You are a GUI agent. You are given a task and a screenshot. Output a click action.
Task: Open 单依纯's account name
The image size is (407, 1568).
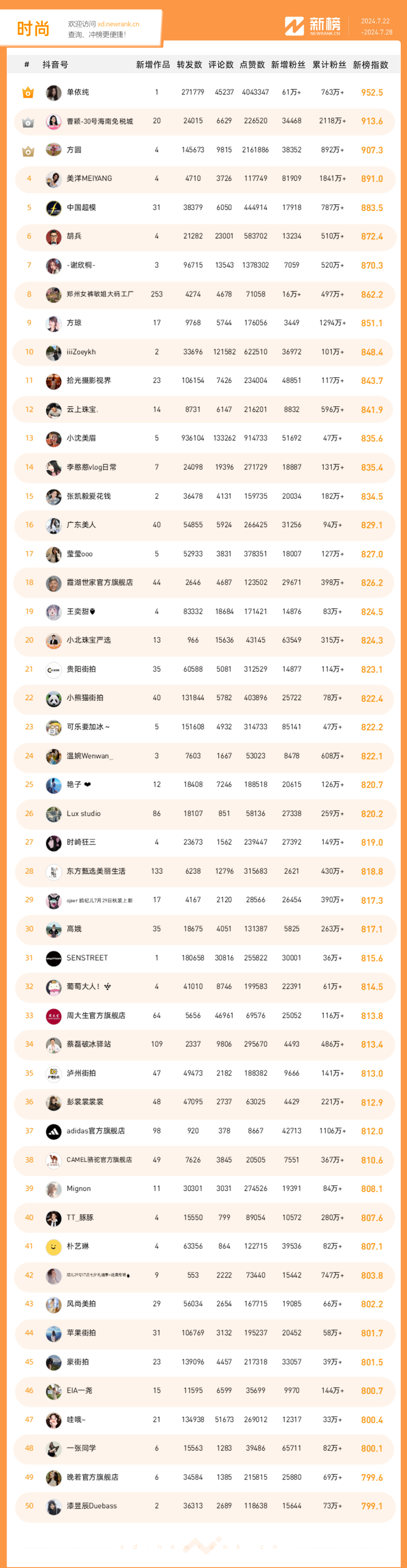pos(78,92)
